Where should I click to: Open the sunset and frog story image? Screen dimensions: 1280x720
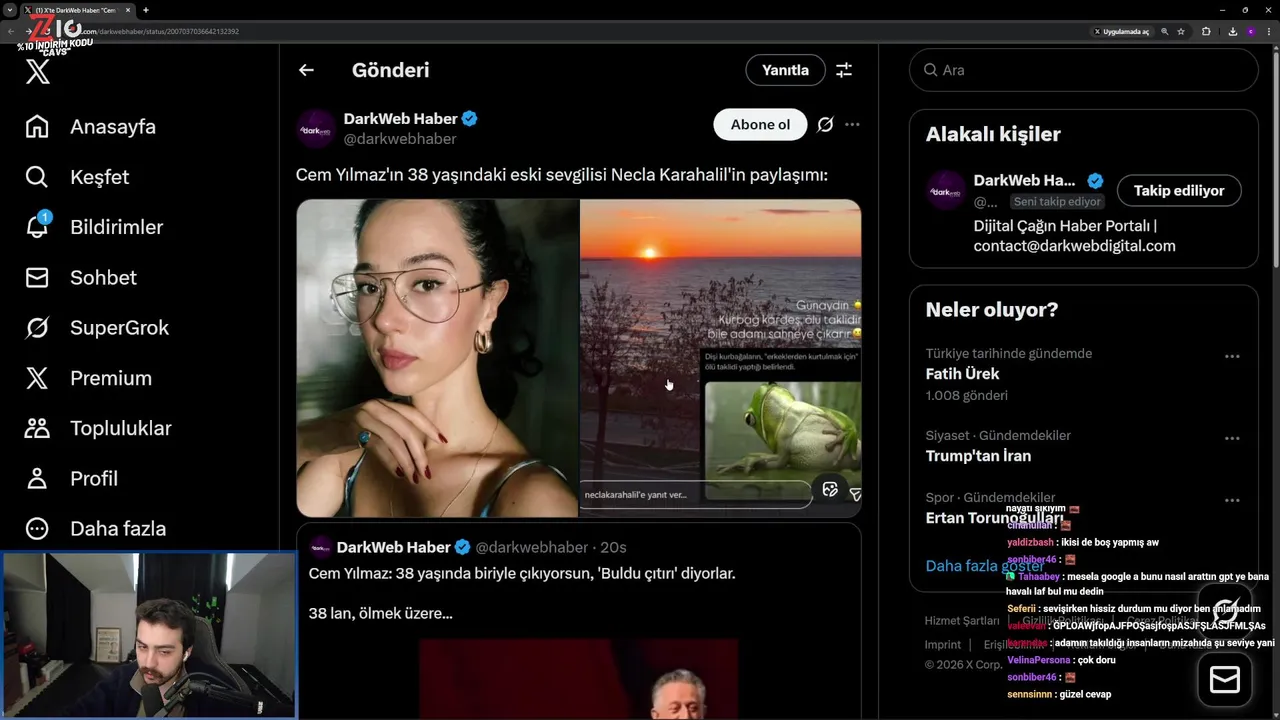(x=721, y=358)
